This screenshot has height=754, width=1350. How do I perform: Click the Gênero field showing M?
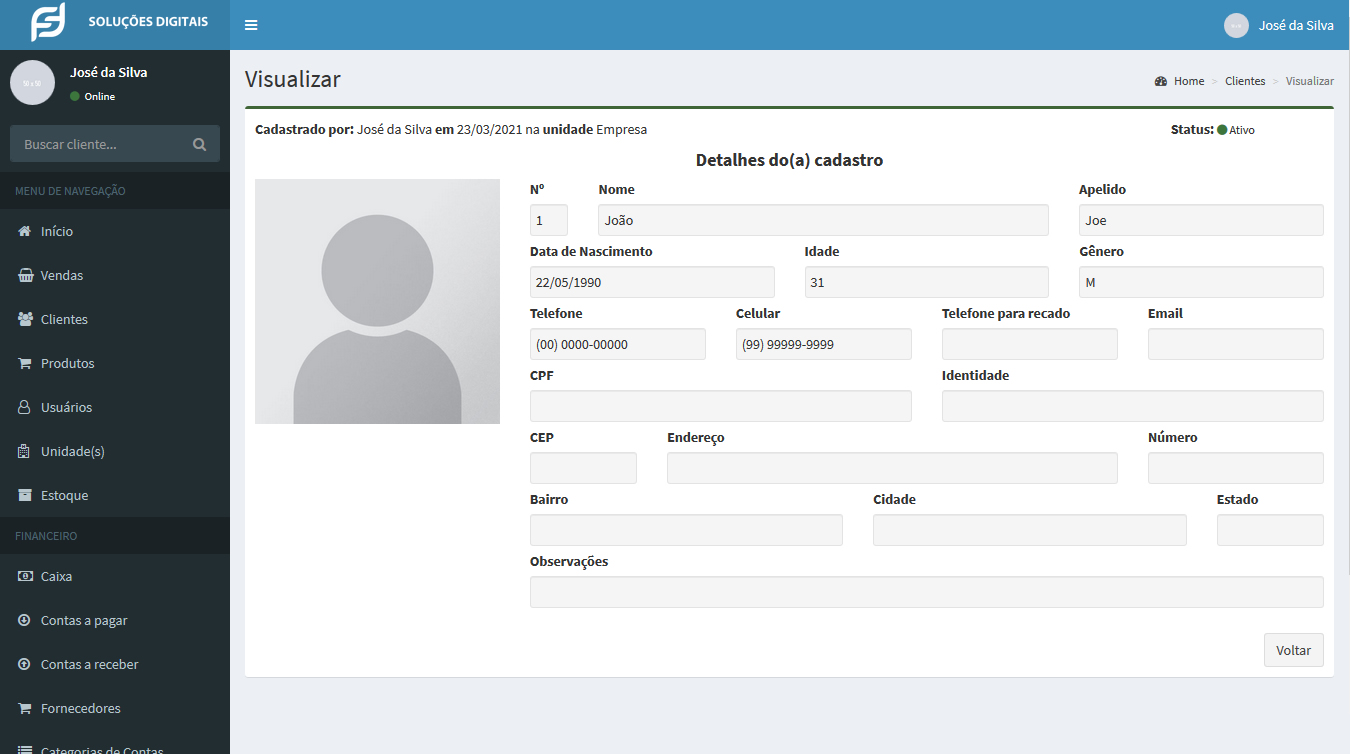coord(1201,282)
